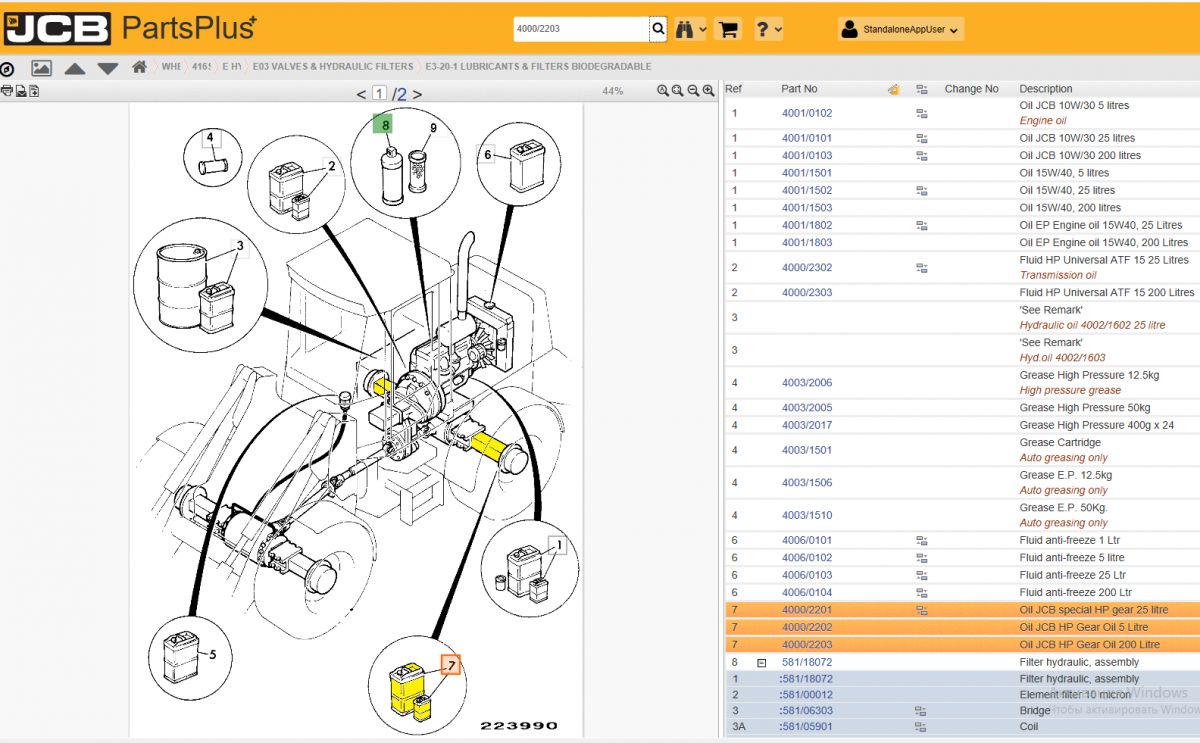This screenshot has height=743, width=1200.
Task: Click the Change No column header
Action: pos(971,89)
